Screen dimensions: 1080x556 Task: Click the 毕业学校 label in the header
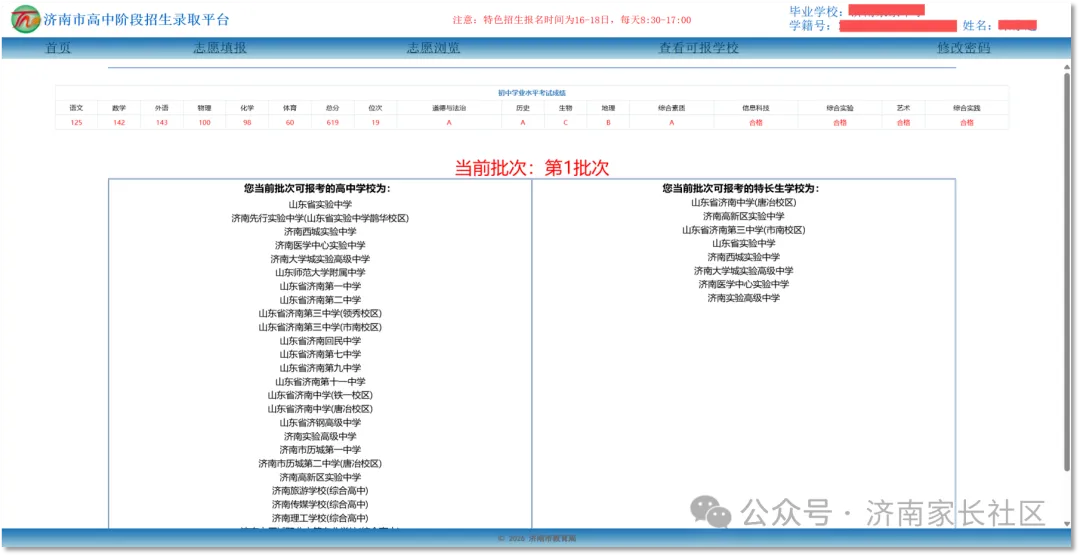point(816,12)
